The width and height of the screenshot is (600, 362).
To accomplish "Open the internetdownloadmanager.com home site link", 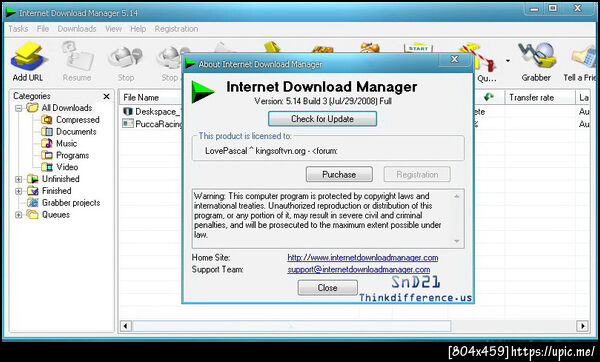I will (363, 258).
